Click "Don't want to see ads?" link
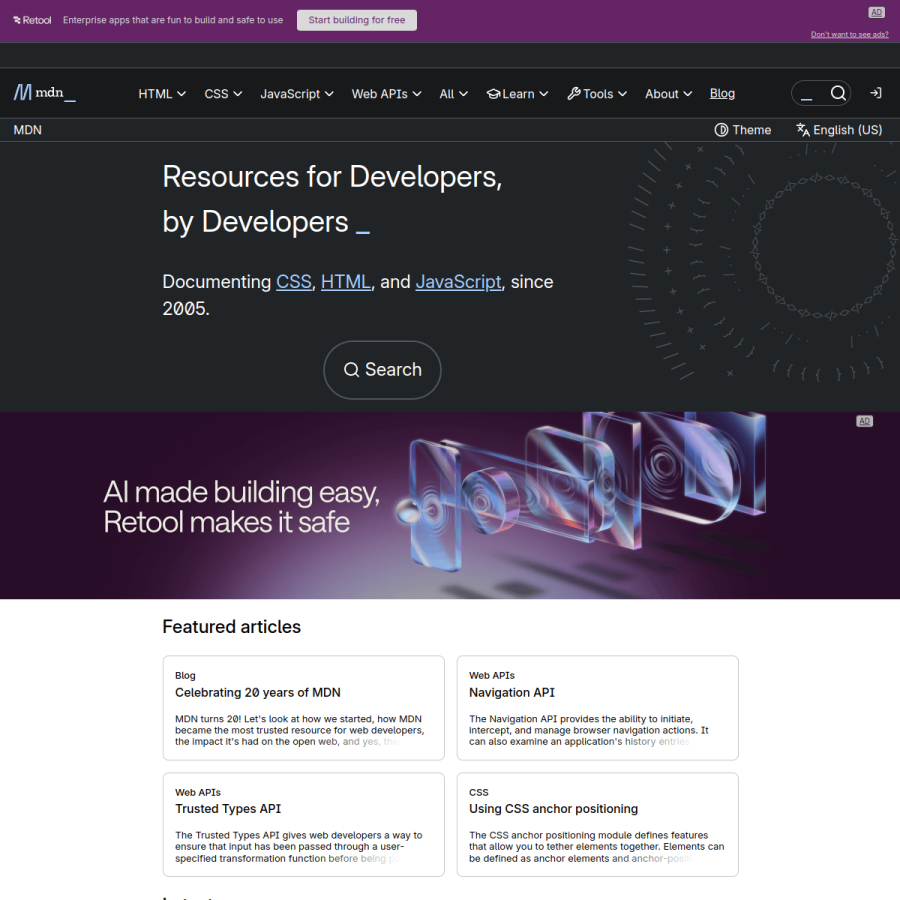The image size is (900, 900). click(x=849, y=34)
